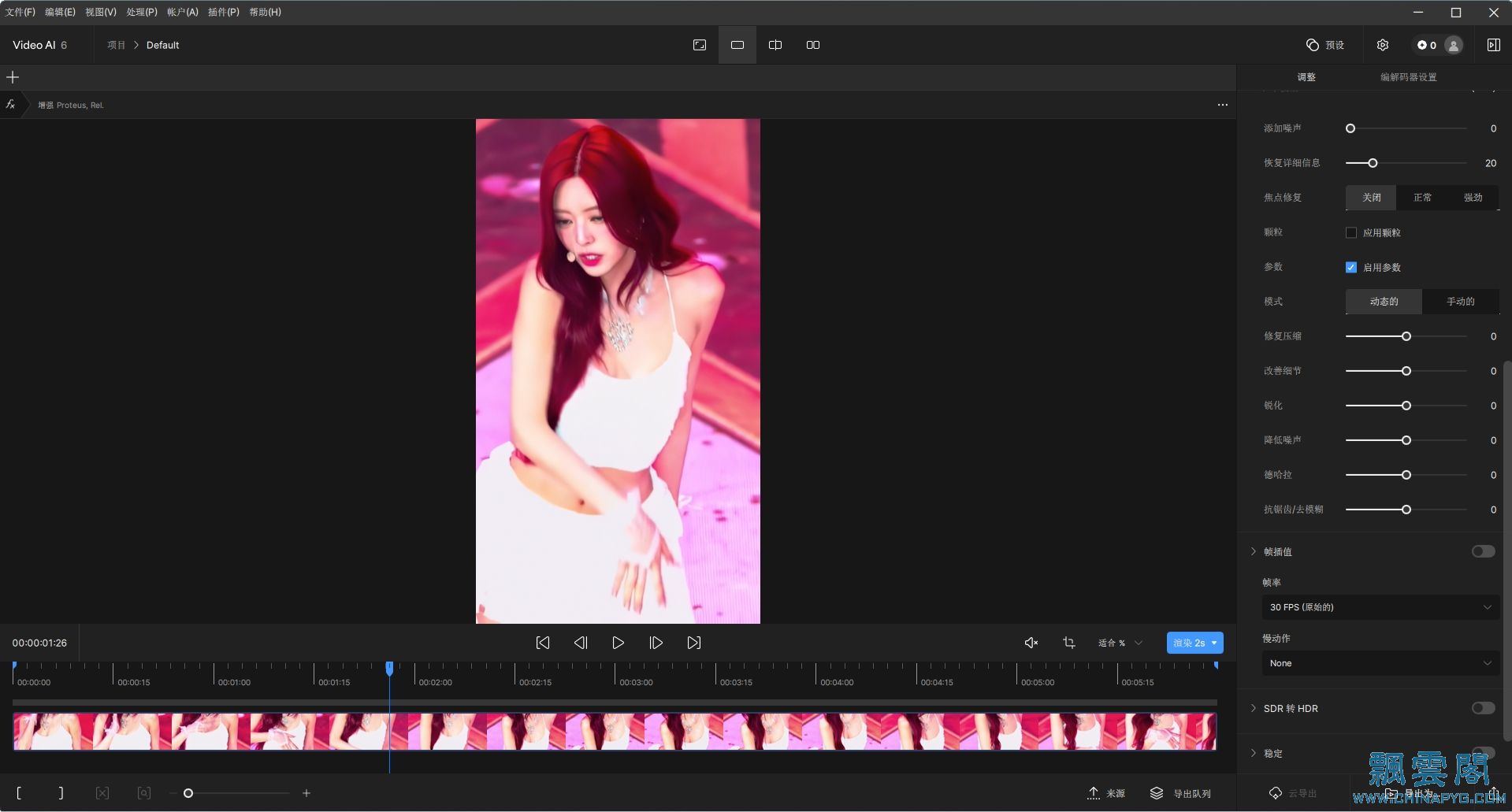Toggle the right side panel icon
The width and height of the screenshot is (1512, 812).
tap(1493, 45)
